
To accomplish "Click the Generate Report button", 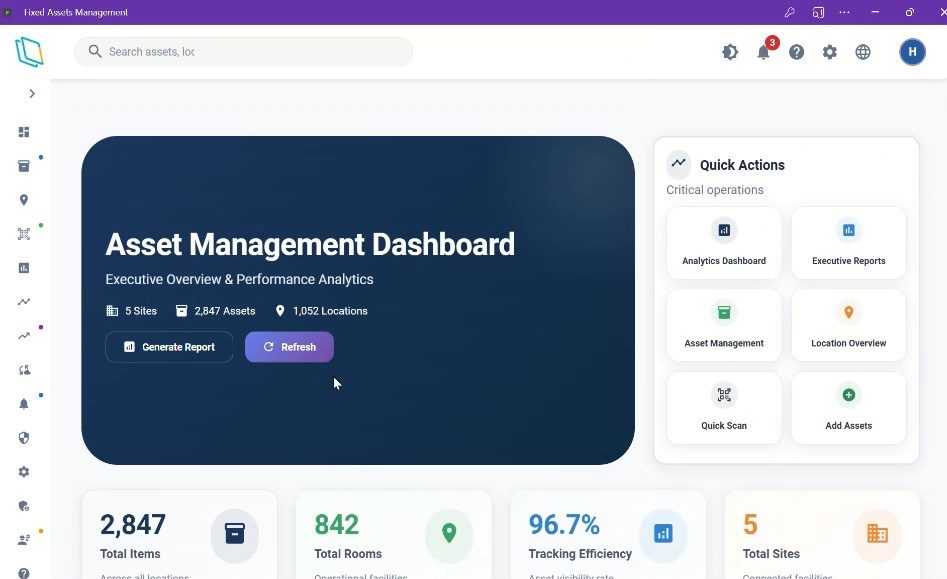I will pyautogui.click(x=169, y=347).
